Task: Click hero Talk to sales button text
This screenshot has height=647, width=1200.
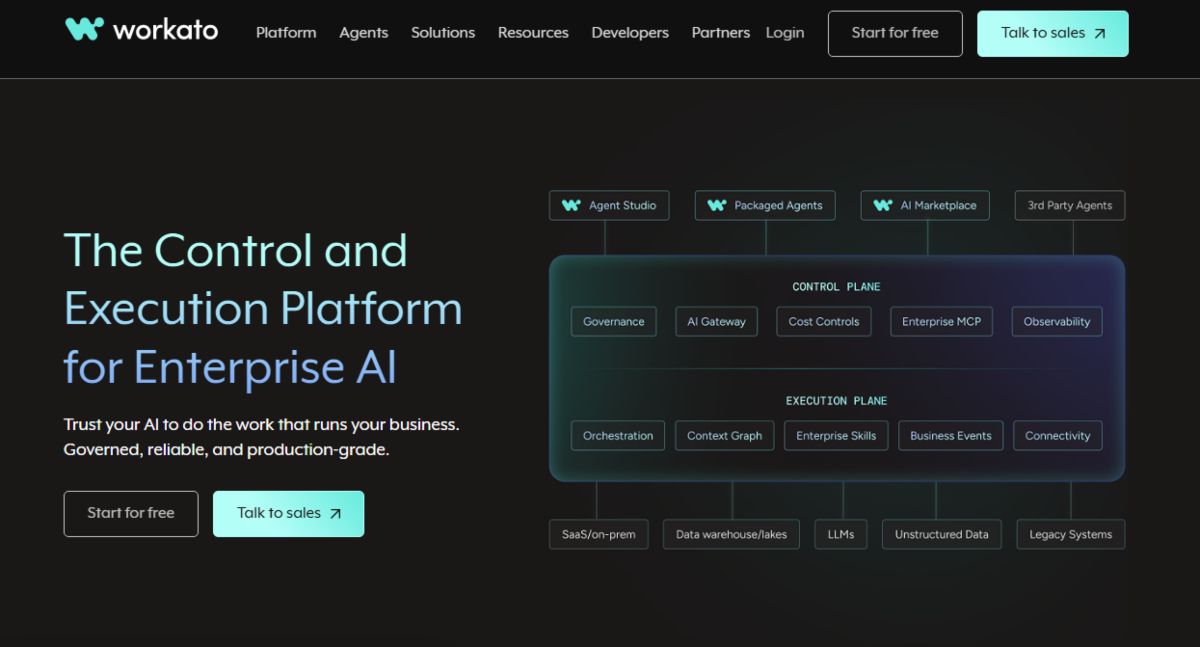Action: (279, 513)
